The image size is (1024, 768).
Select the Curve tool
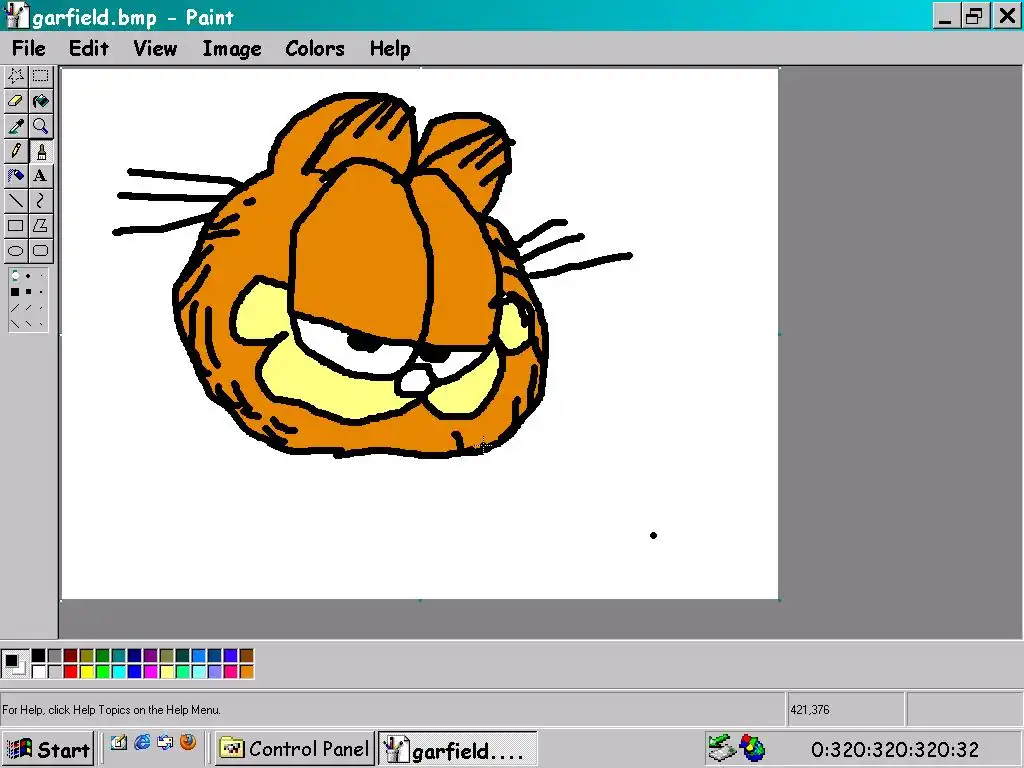pos(40,200)
